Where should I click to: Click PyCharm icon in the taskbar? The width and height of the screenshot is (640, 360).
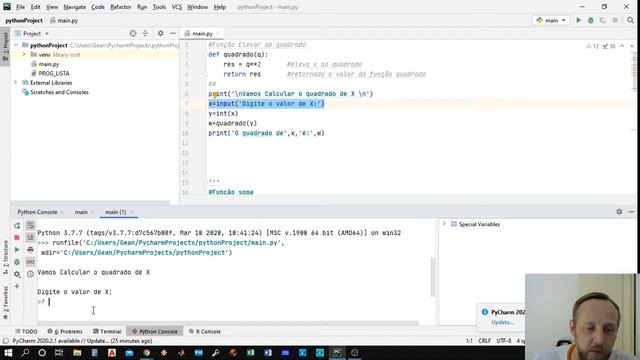coord(337,353)
